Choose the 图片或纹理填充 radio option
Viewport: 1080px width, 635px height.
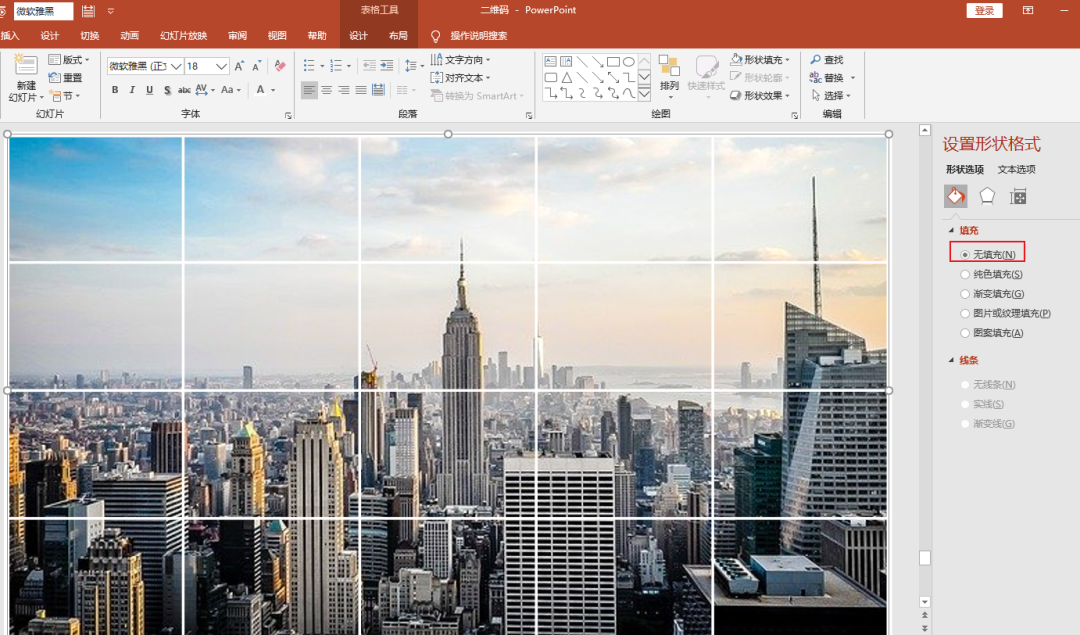pos(965,313)
